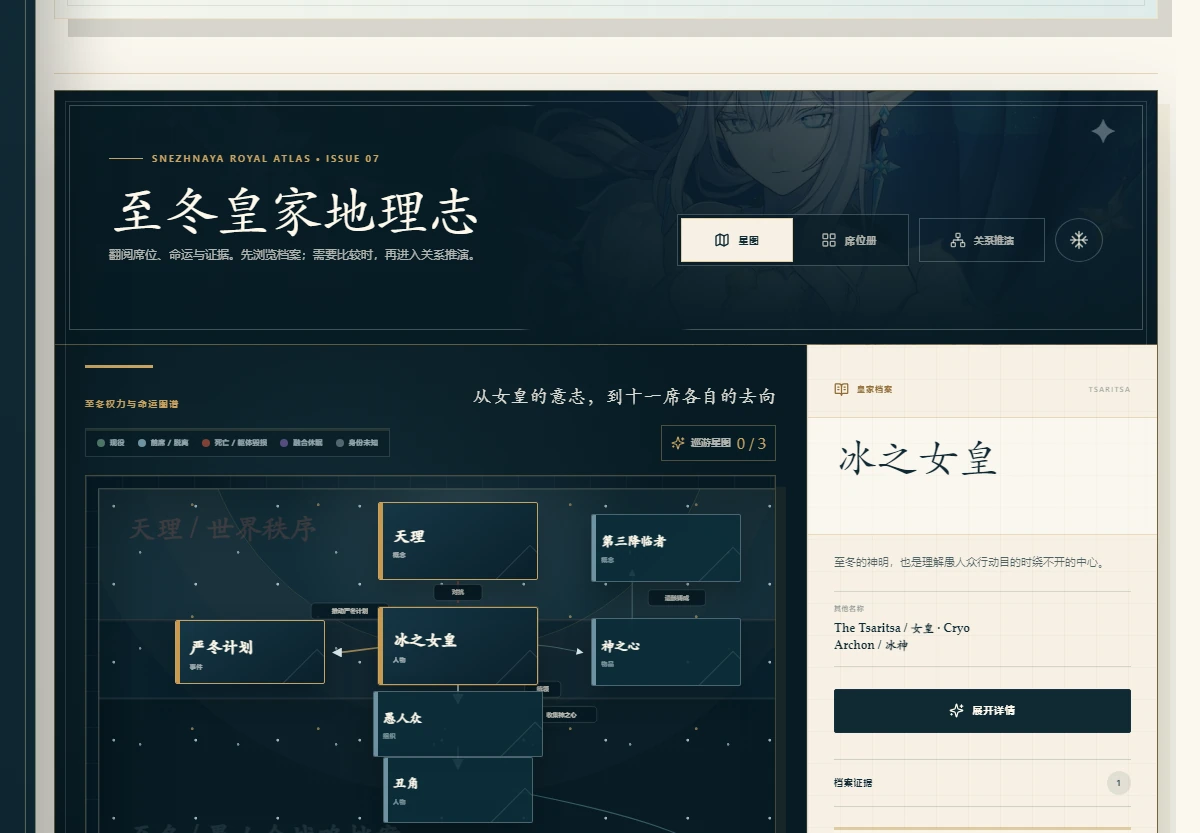This screenshot has width=1200, height=833.
Task: Click the 皇家档案 label
Action: pos(874,389)
